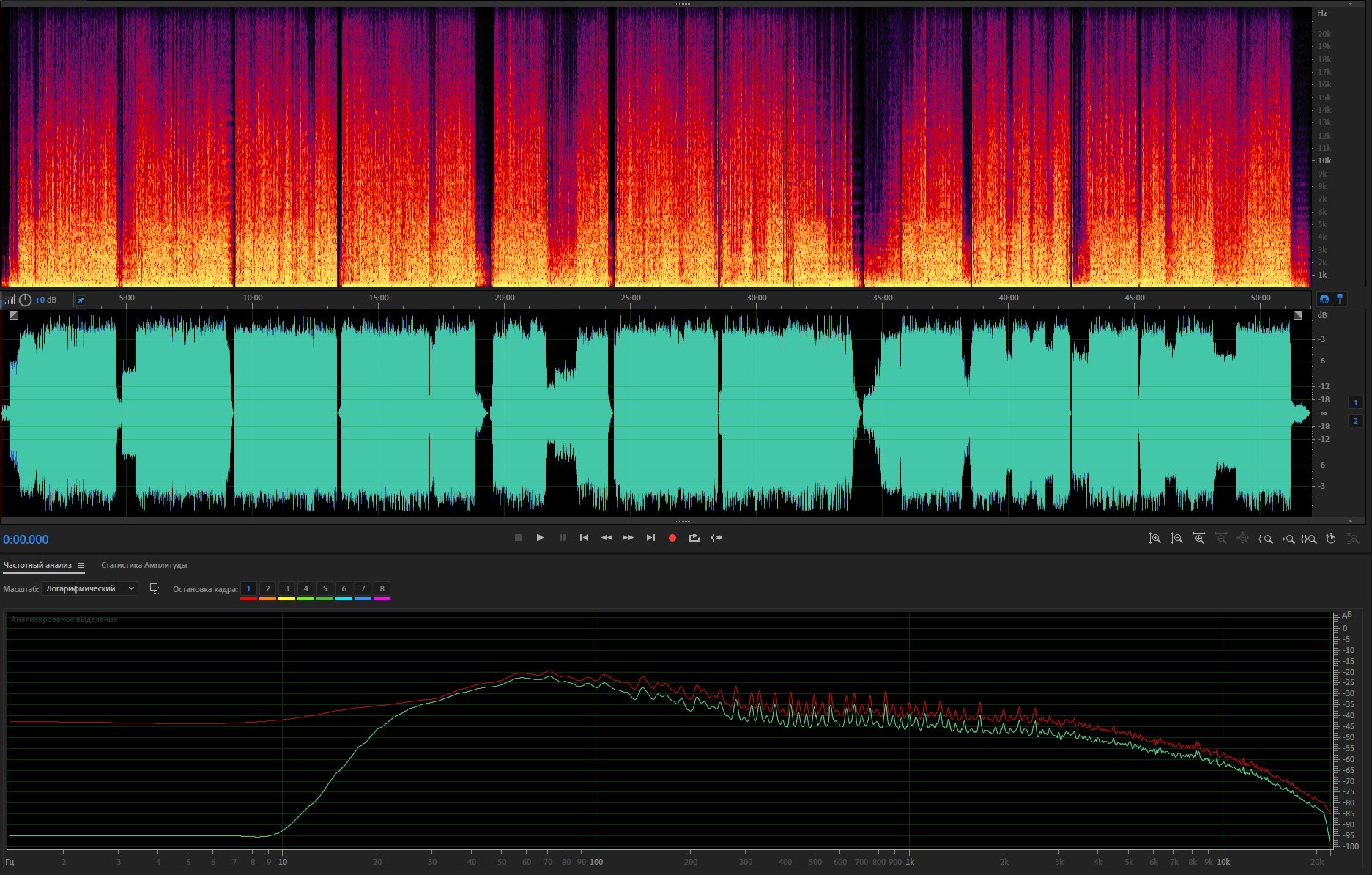The image size is (1372, 875).
Task: Zoom at selection in point
Action: tap(1265, 539)
